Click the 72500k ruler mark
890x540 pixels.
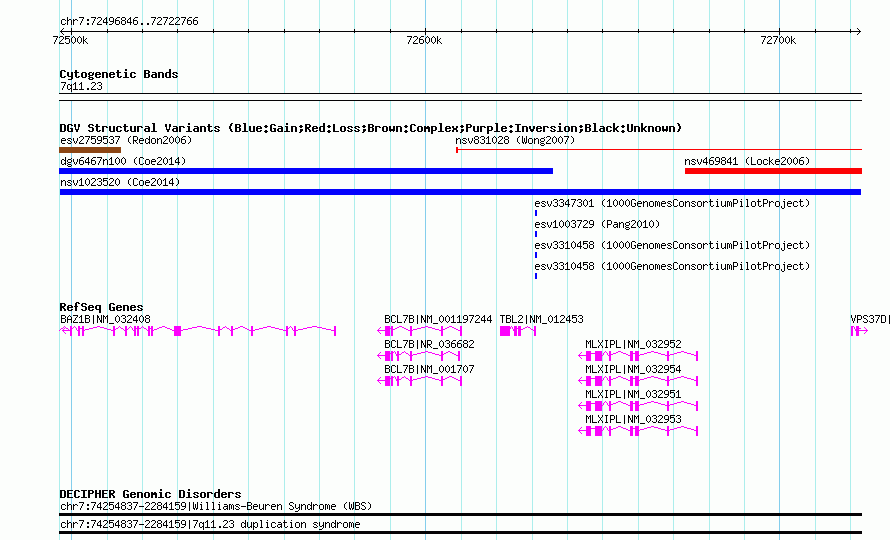click(70, 40)
